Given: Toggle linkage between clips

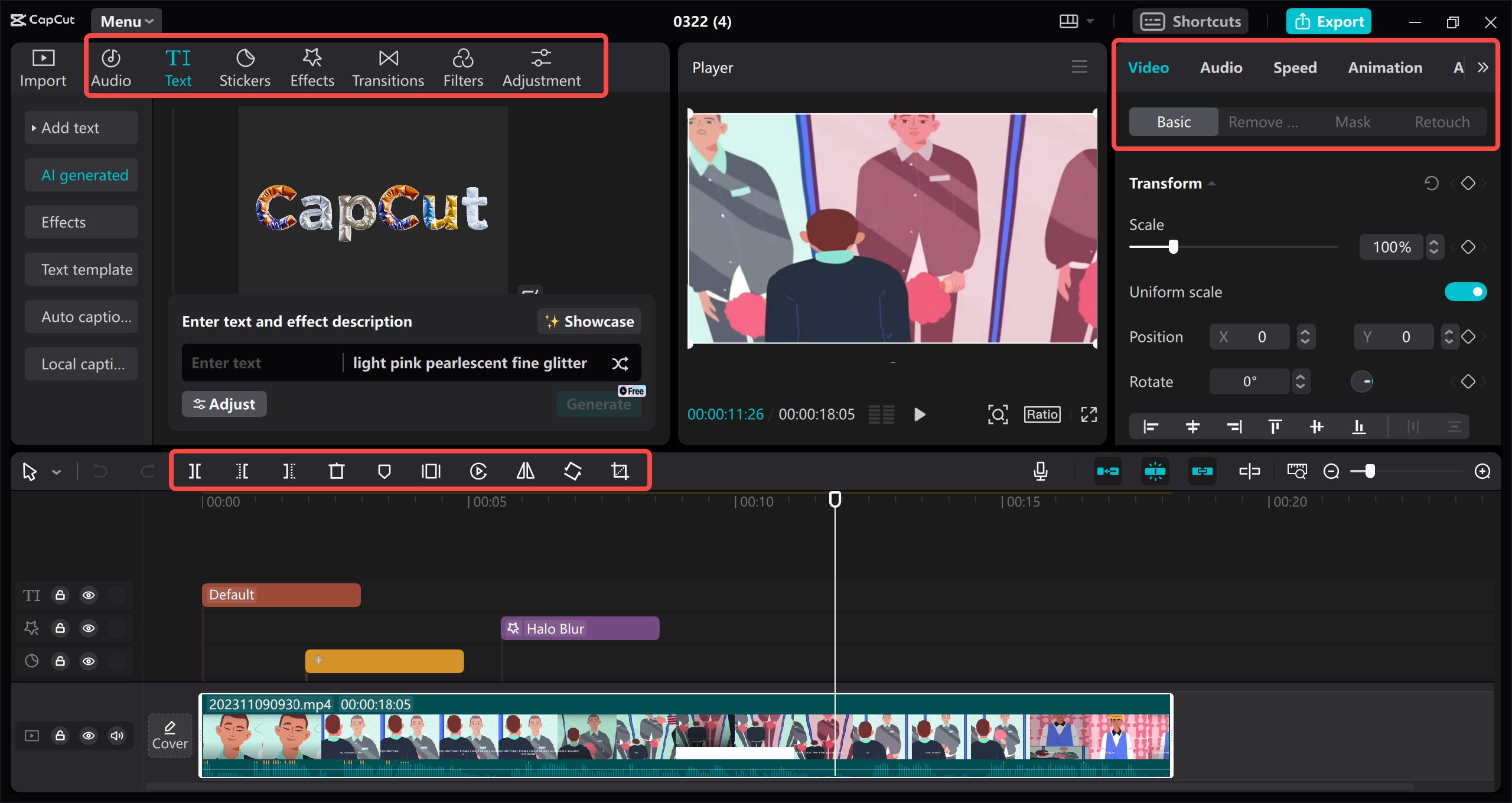Looking at the screenshot, I should 1203,471.
